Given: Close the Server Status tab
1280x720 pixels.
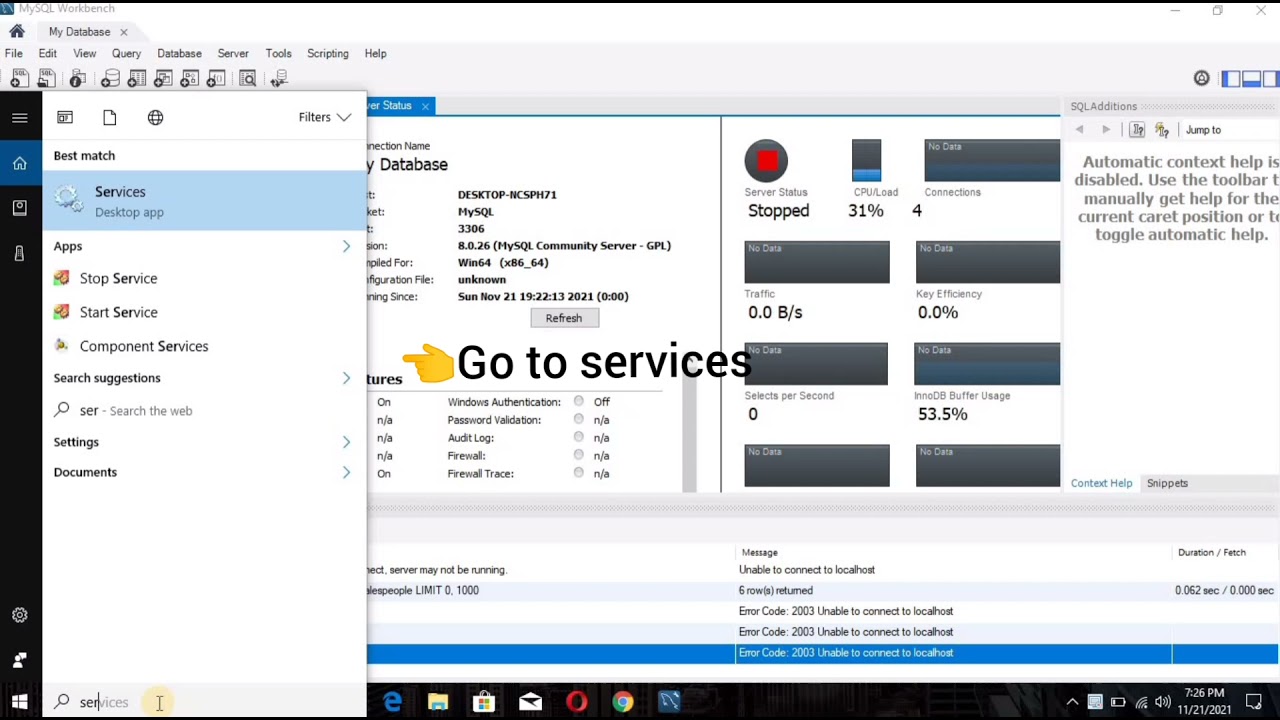Looking at the screenshot, I should coord(425,106).
